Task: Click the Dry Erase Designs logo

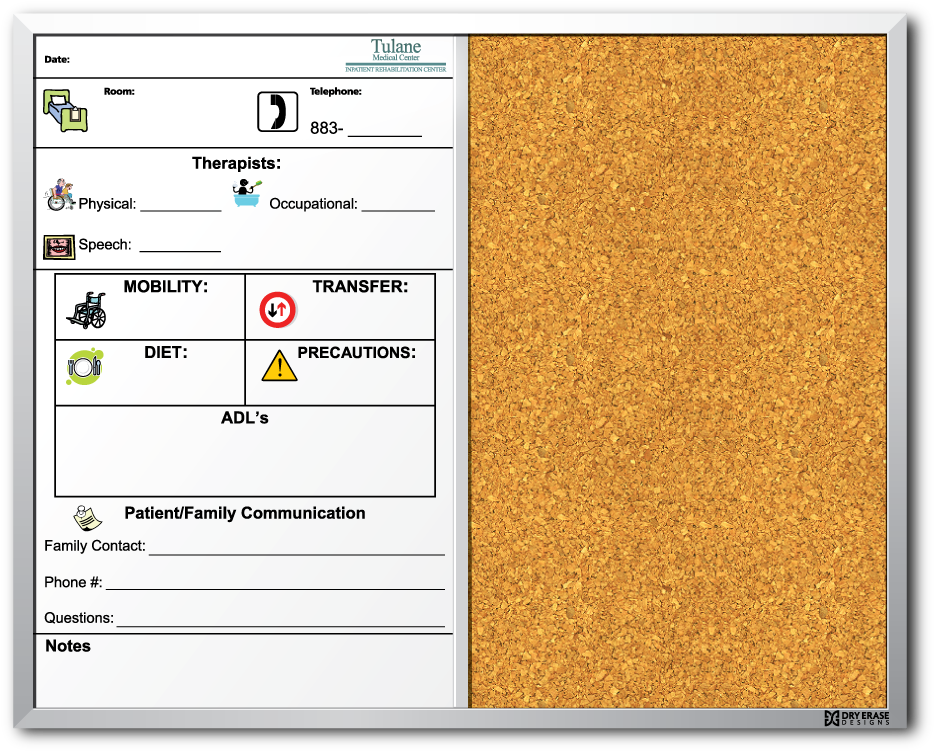Action: 857,718
